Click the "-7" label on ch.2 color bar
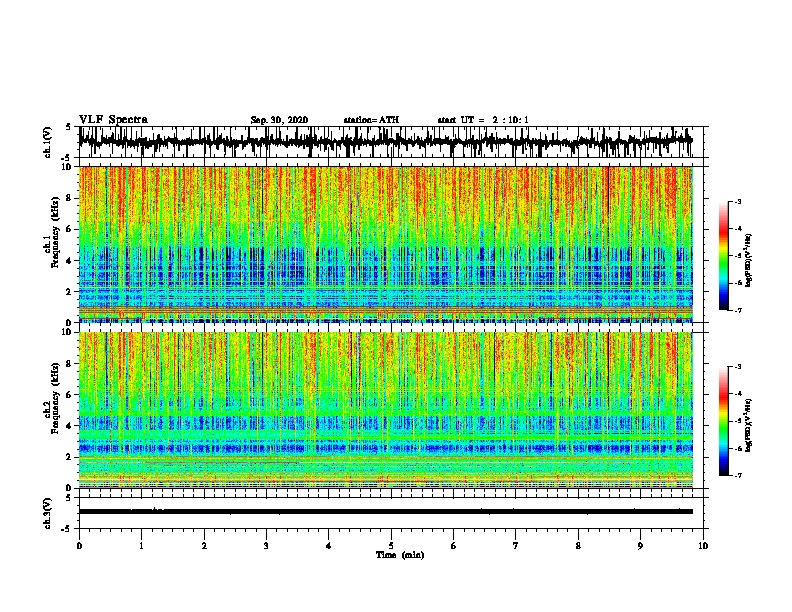 pyautogui.click(x=737, y=475)
